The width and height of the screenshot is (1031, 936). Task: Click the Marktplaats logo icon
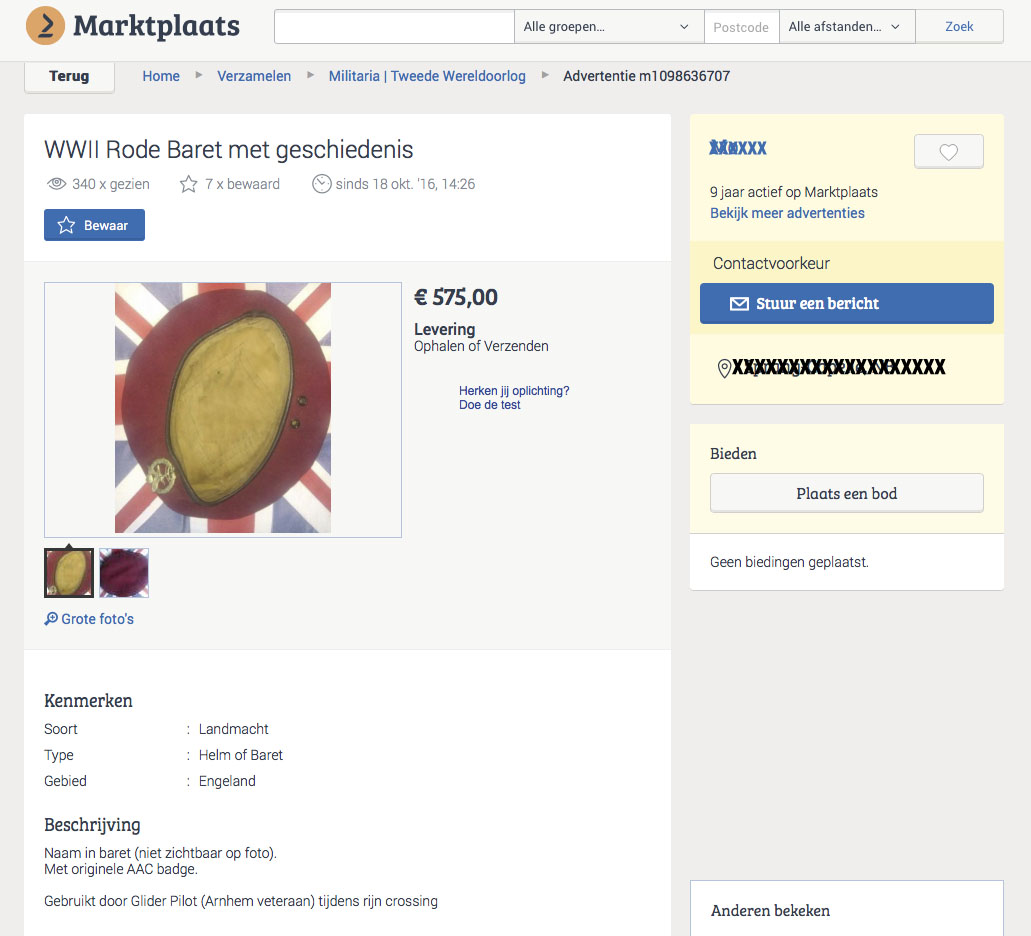(x=45, y=26)
